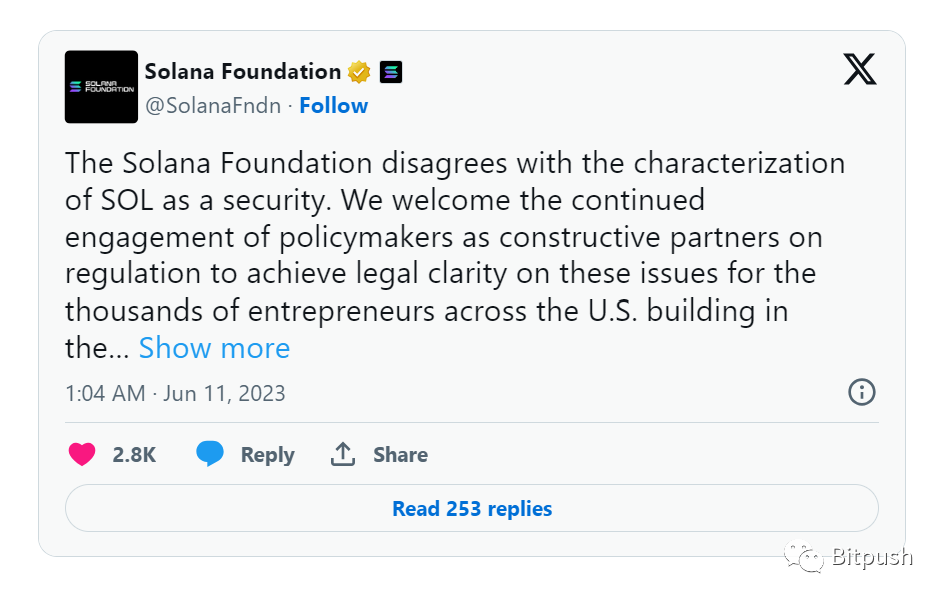Like the tweet with the heart icon

(x=82, y=454)
